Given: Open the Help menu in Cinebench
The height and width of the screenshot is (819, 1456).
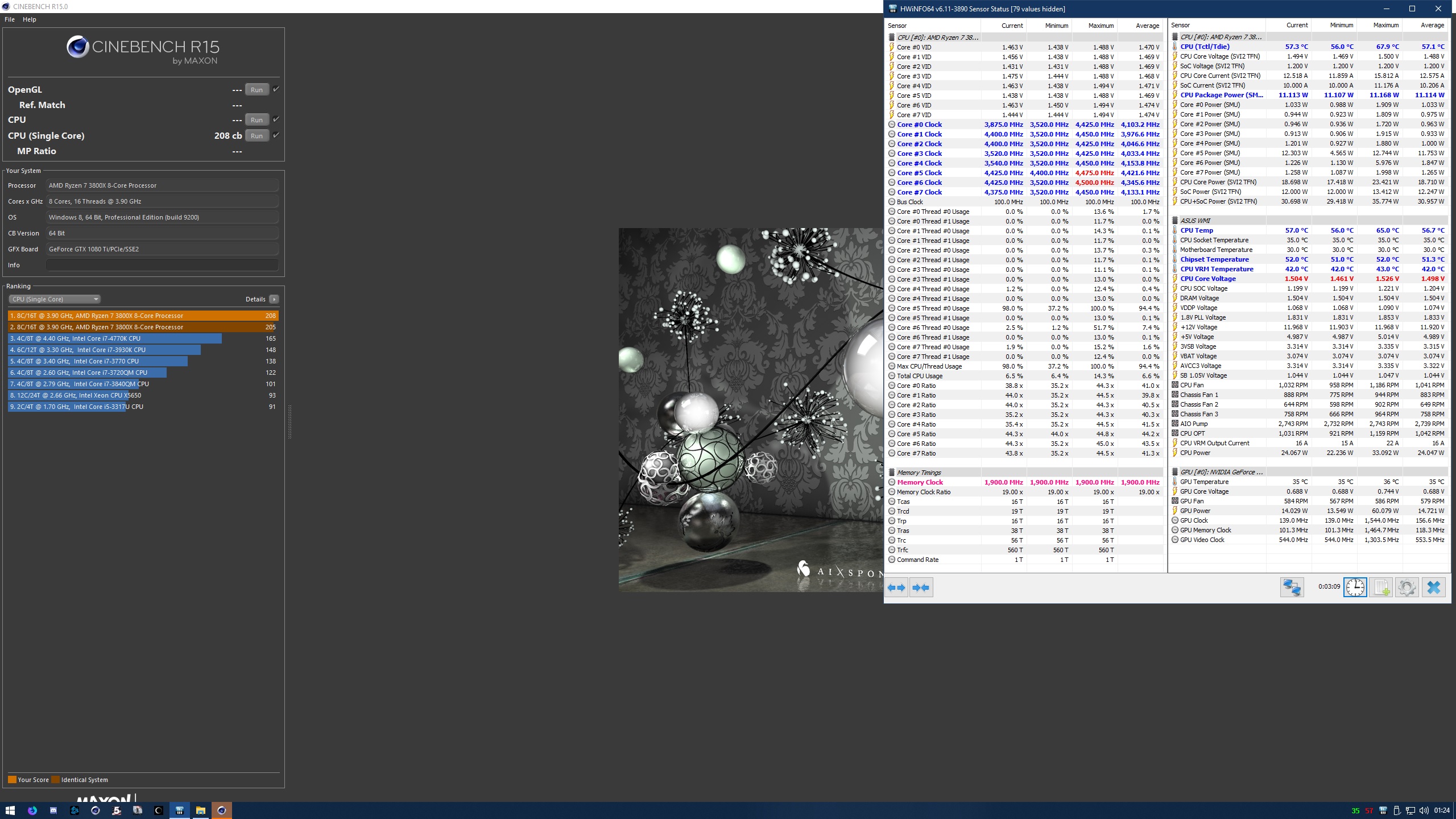Looking at the screenshot, I should [x=30, y=19].
